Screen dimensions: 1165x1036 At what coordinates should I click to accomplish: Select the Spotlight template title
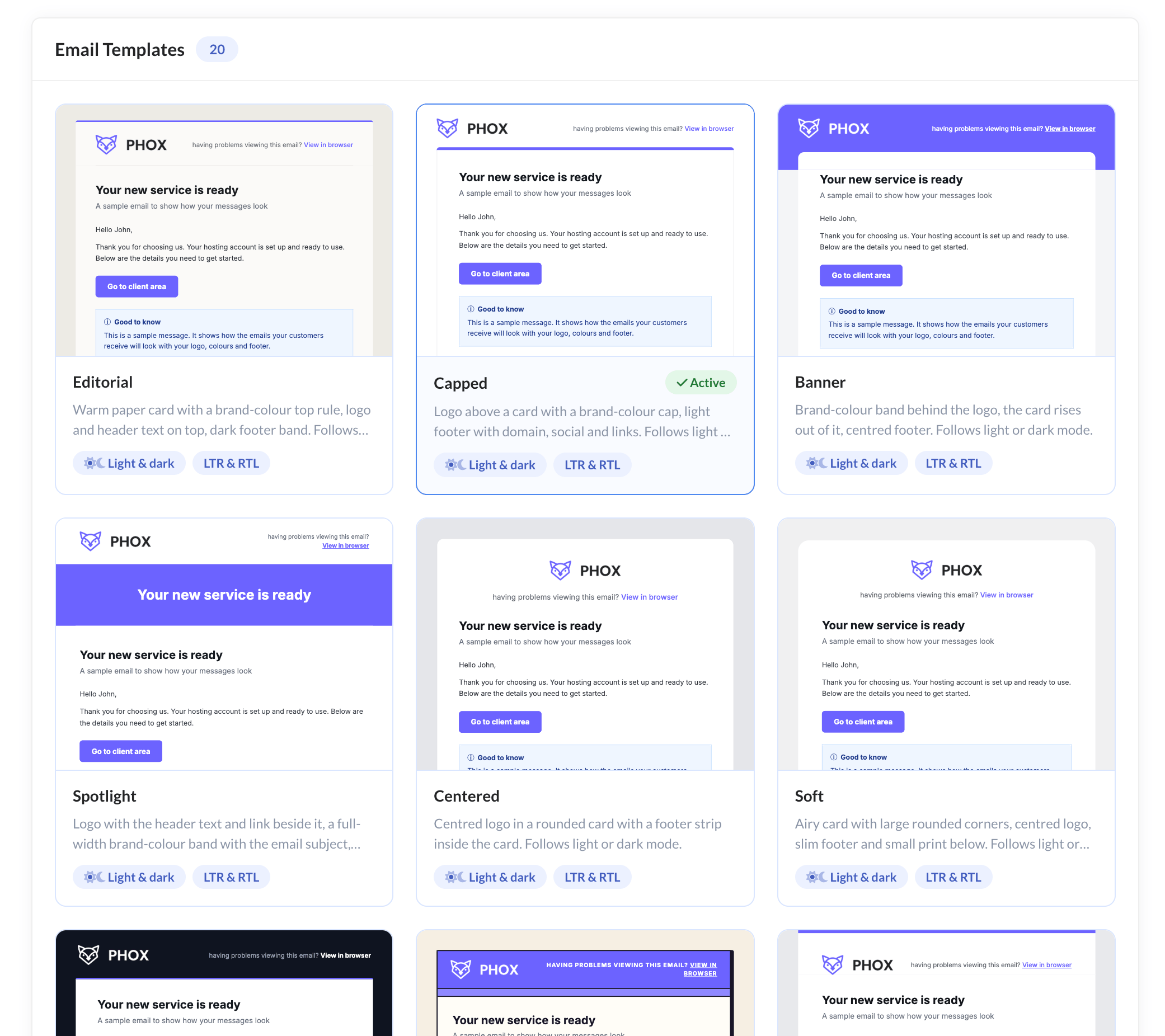click(x=104, y=795)
